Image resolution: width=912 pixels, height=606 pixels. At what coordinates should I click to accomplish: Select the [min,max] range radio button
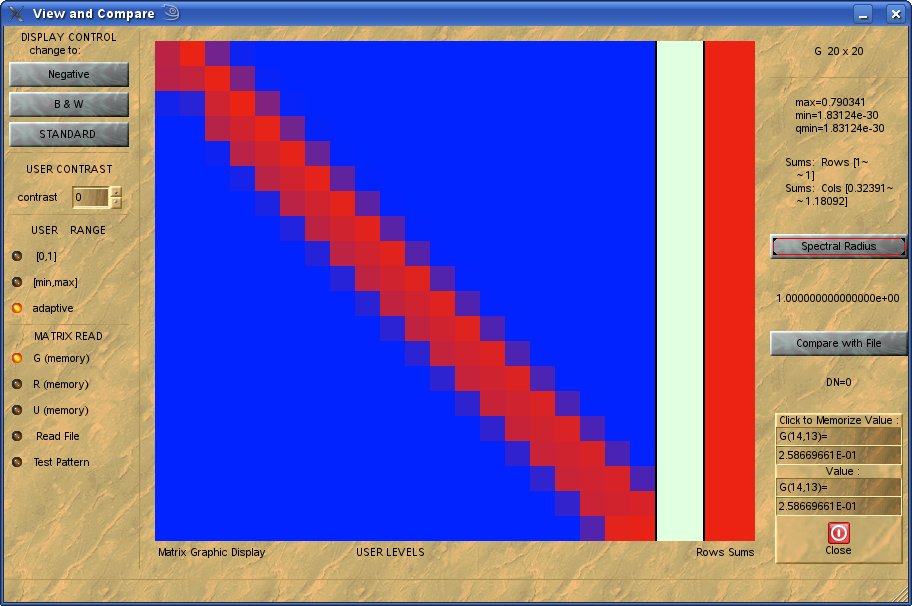17,282
